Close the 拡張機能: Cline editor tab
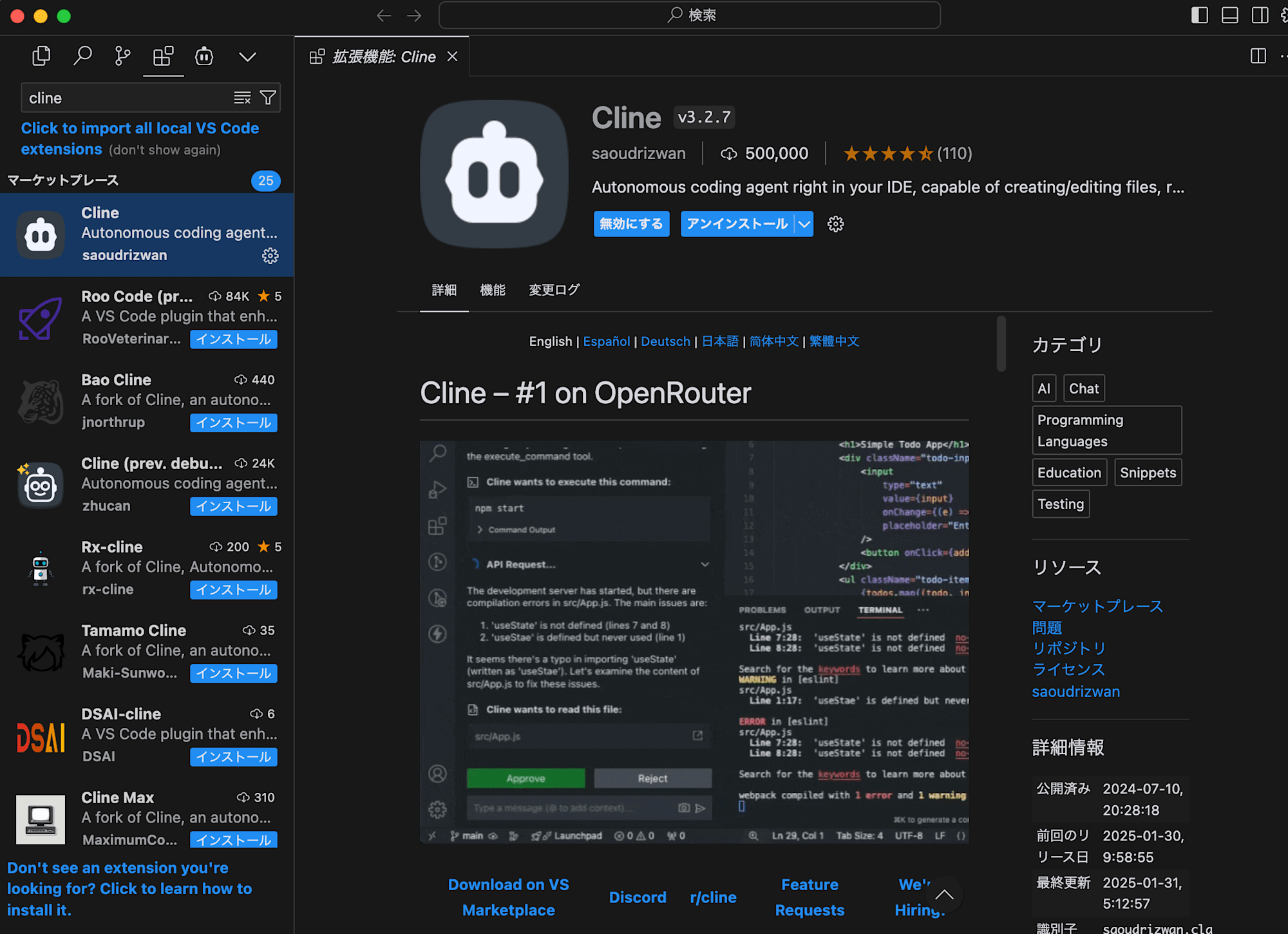 click(x=453, y=57)
